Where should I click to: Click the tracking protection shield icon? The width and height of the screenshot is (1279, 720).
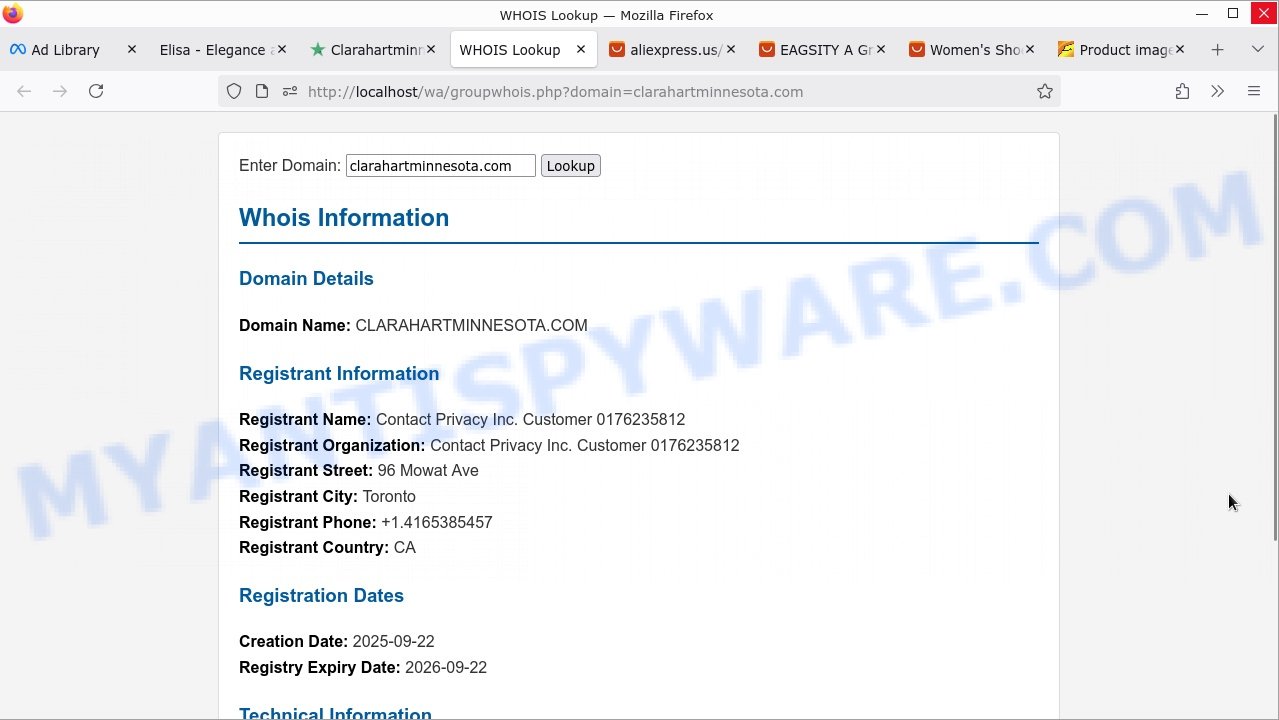pyautogui.click(x=234, y=91)
